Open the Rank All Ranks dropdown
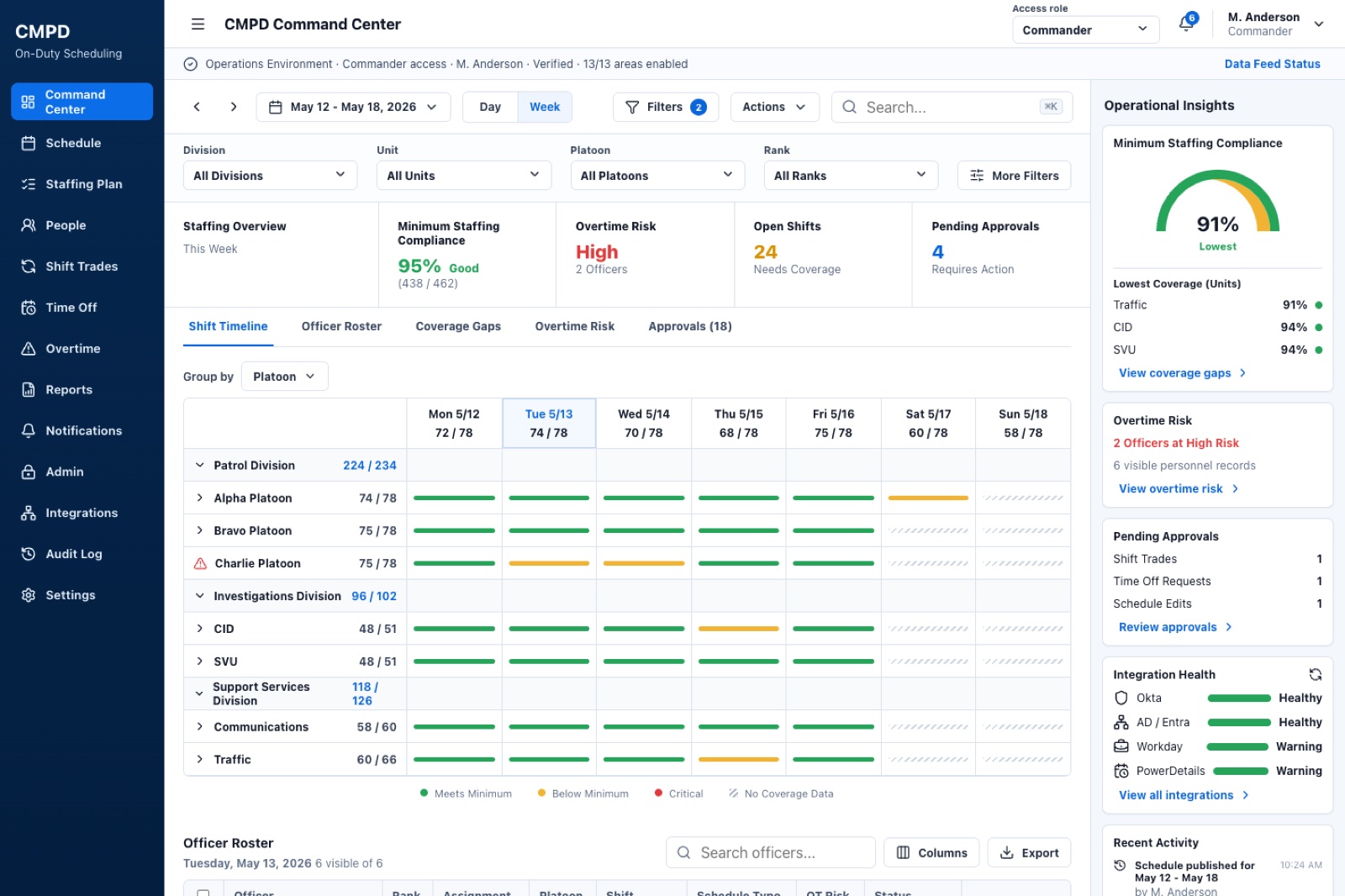This screenshot has height=896, width=1345. (851, 175)
